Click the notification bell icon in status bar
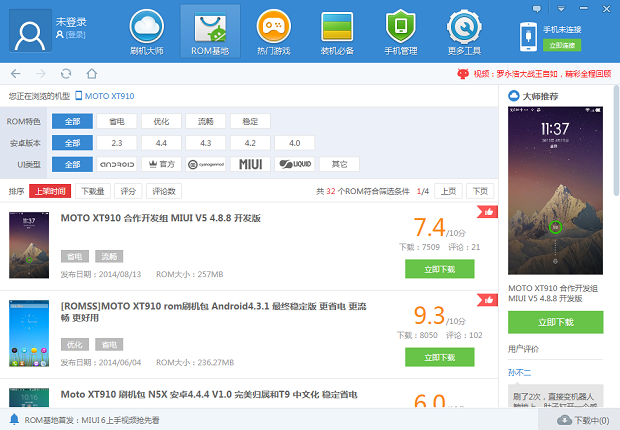This screenshot has height=430, width=620. tap(14, 419)
